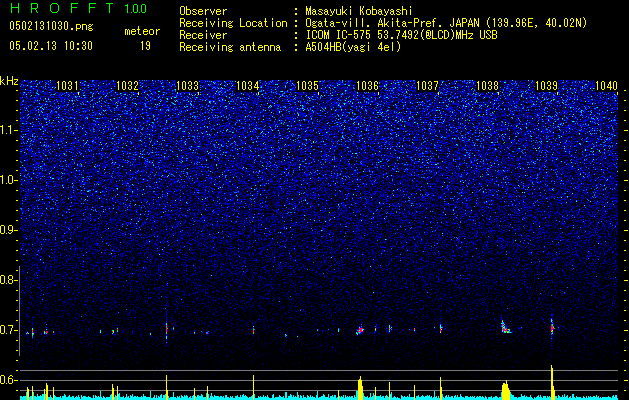Click the 0.6 frequency axis label

click(x=7, y=380)
